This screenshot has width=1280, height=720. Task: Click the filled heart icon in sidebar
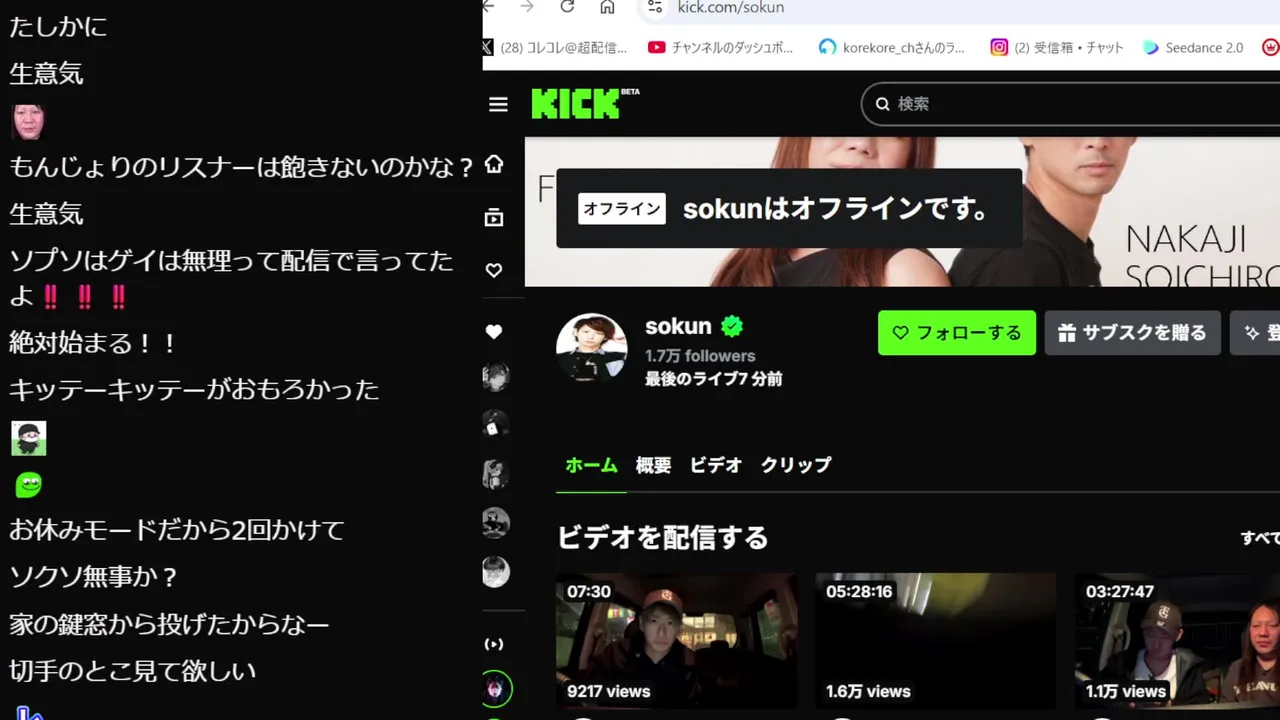494,331
